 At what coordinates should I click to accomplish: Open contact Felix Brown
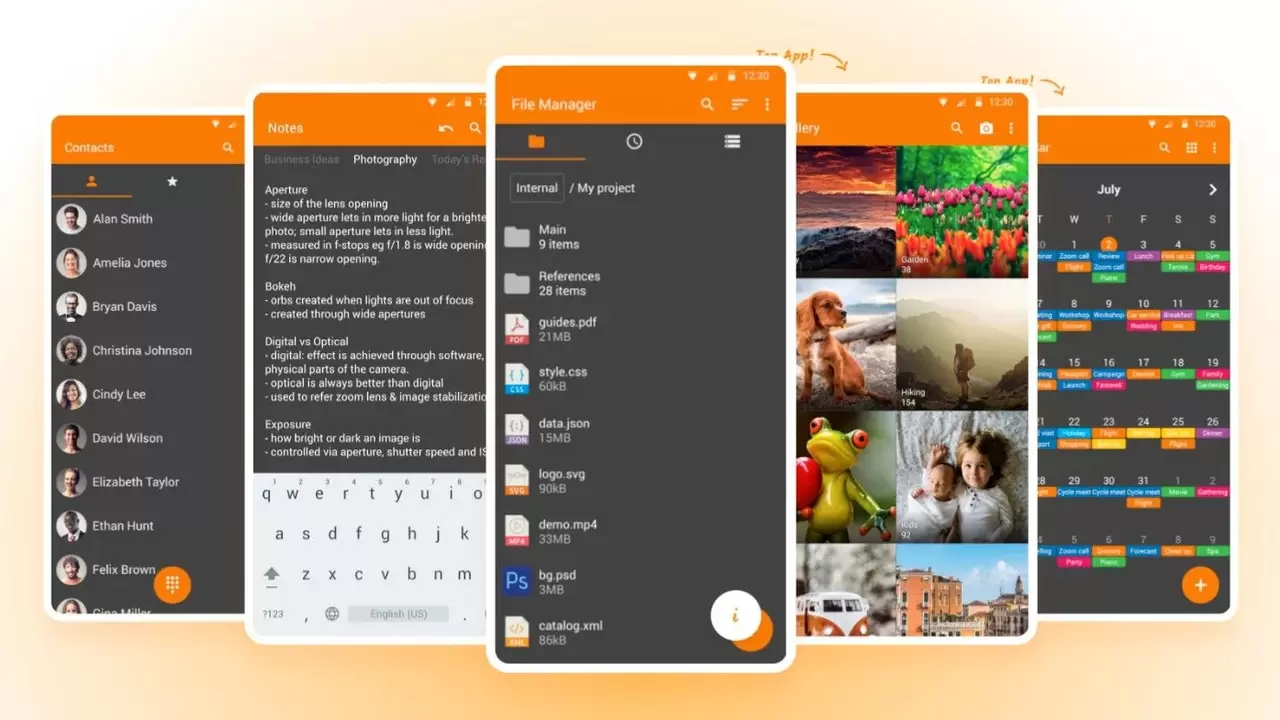pos(105,570)
